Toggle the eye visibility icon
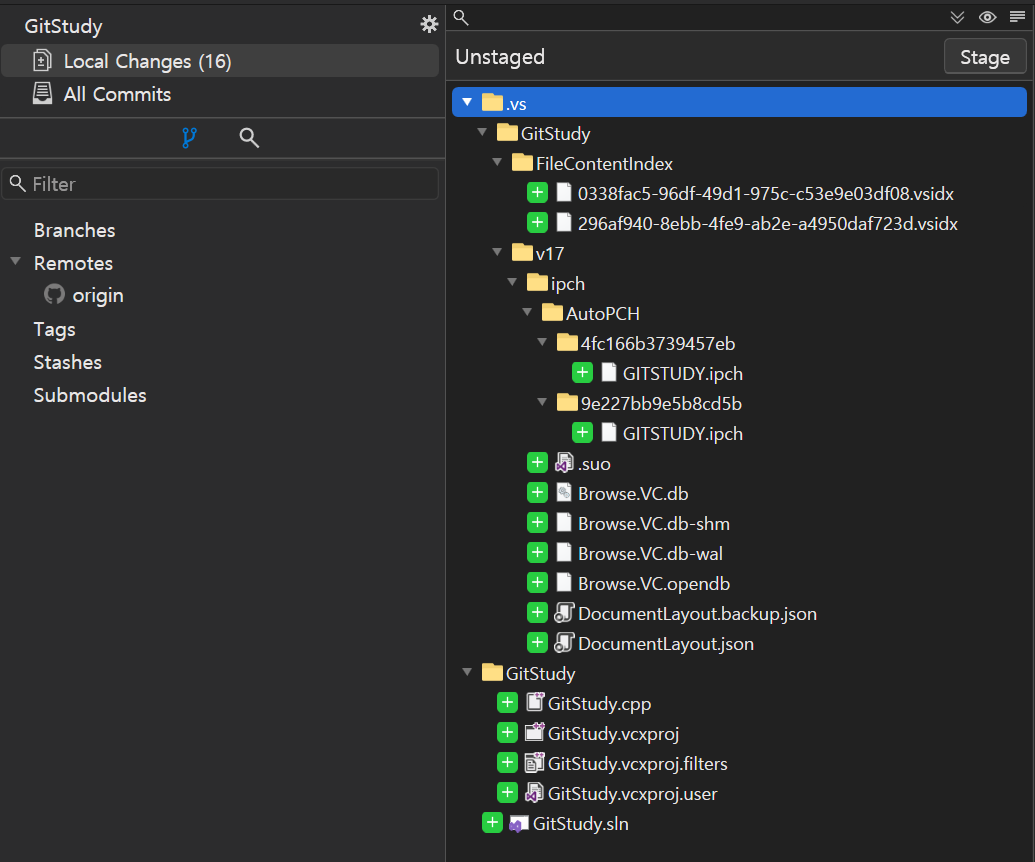This screenshot has width=1035, height=862. click(x=987, y=17)
